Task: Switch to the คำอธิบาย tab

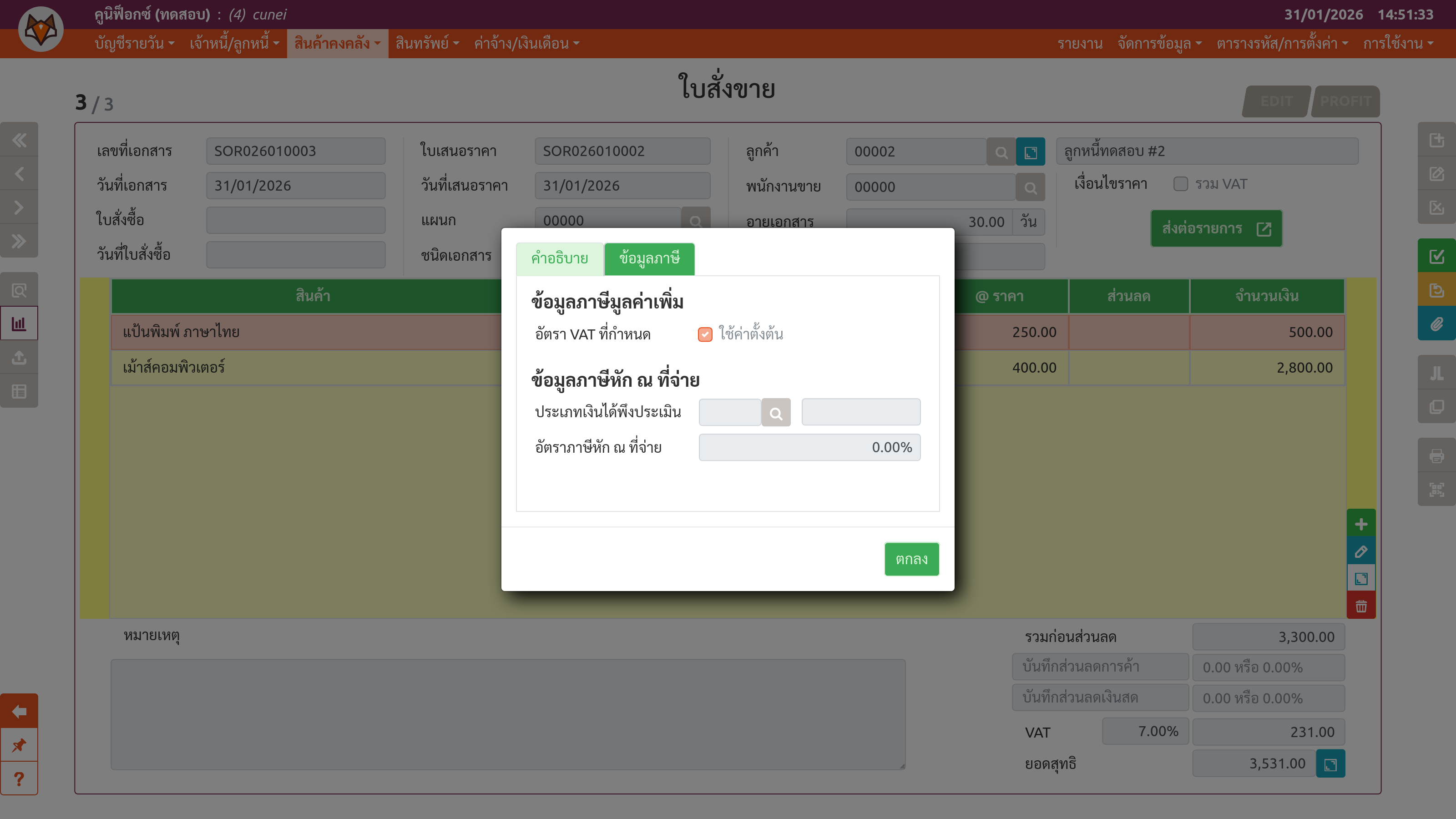Action: (x=559, y=259)
